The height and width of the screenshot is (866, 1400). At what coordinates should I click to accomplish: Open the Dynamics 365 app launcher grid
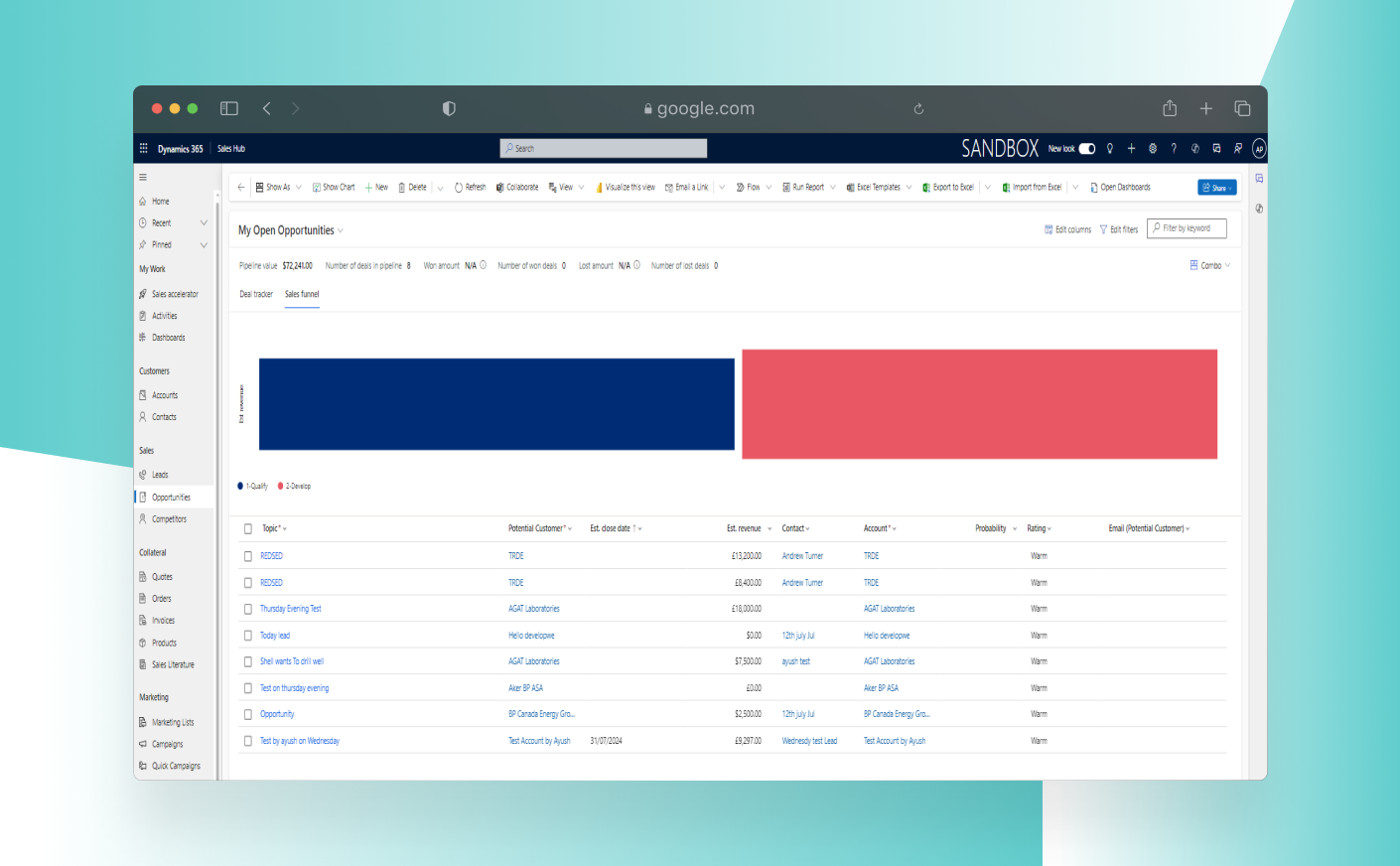coord(143,148)
